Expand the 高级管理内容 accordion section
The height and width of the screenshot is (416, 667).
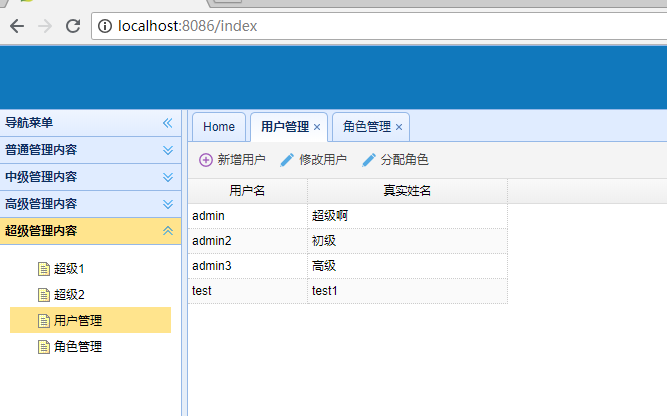[168, 204]
